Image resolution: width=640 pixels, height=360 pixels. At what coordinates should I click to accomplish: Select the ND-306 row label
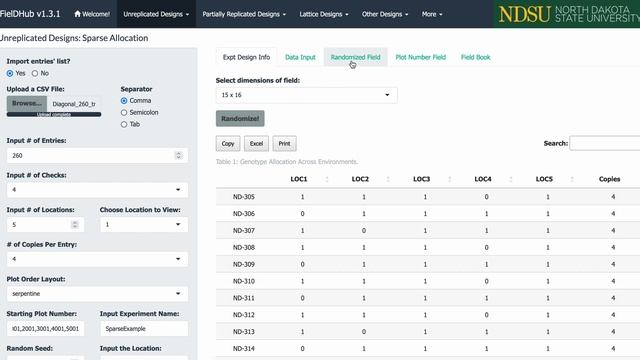[244, 213]
